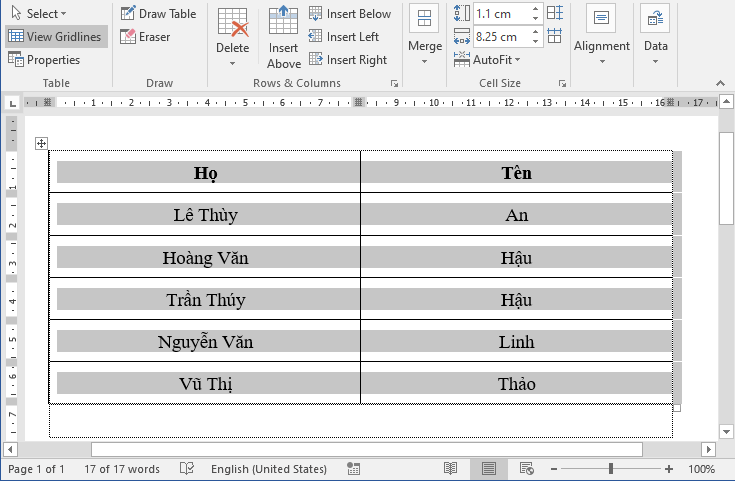Click the cell Thảo

[517, 383]
